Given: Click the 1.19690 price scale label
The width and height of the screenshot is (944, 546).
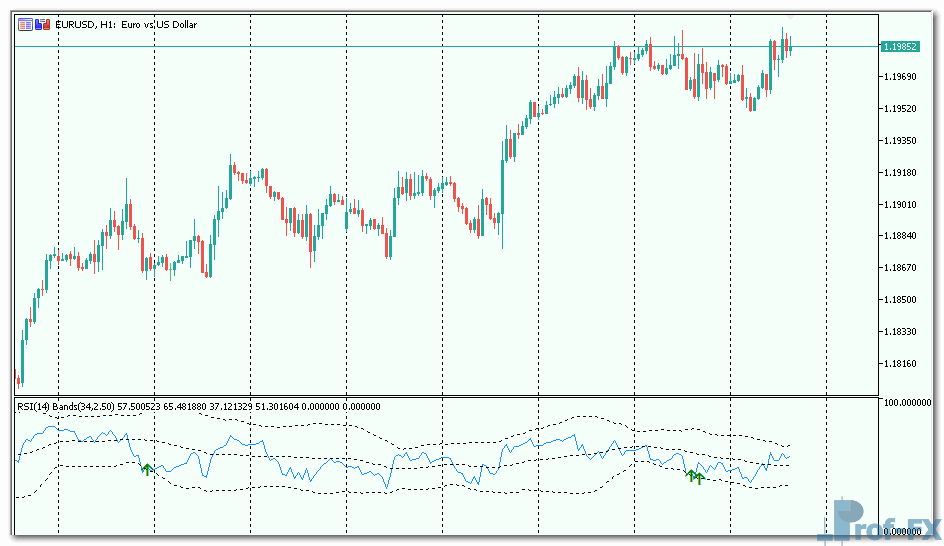Looking at the screenshot, I should 900,77.
